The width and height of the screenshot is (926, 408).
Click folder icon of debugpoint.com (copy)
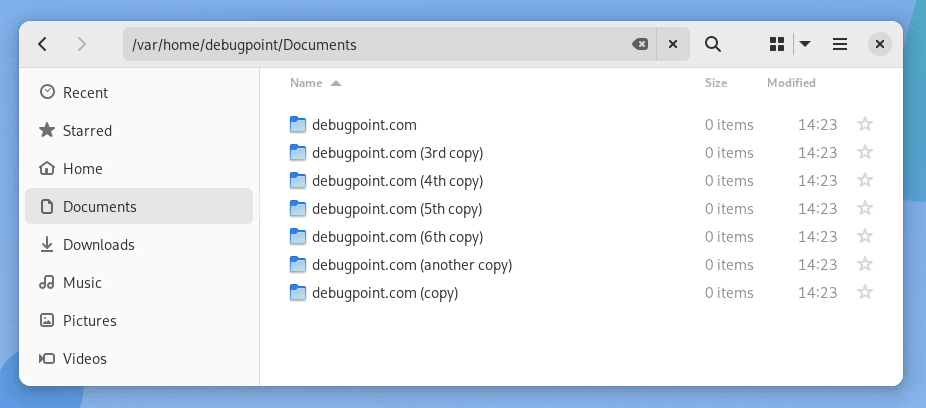pos(297,293)
